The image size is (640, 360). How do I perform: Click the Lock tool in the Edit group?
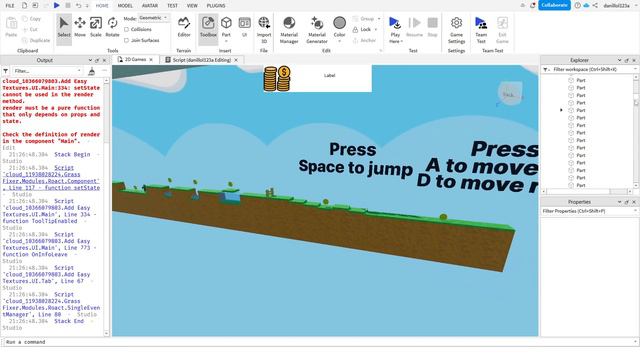click(x=362, y=29)
